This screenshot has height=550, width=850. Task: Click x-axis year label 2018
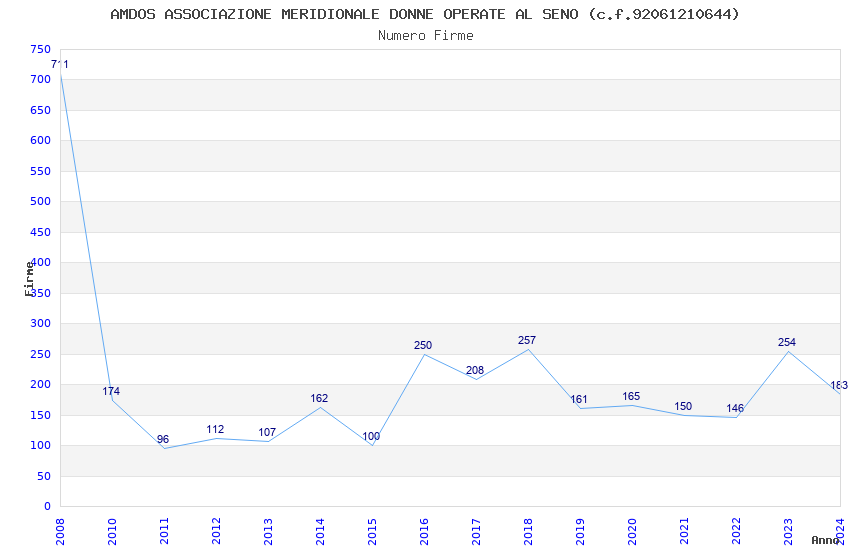pyautogui.click(x=529, y=532)
